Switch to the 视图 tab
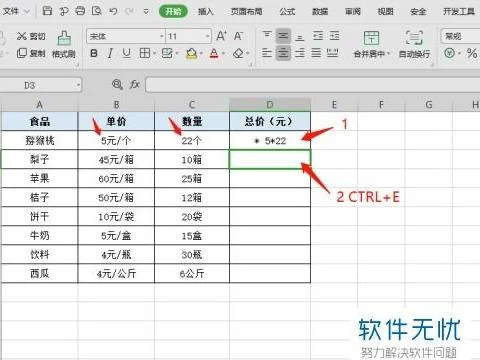The width and height of the screenshot is (480, 360). (385, 12)
